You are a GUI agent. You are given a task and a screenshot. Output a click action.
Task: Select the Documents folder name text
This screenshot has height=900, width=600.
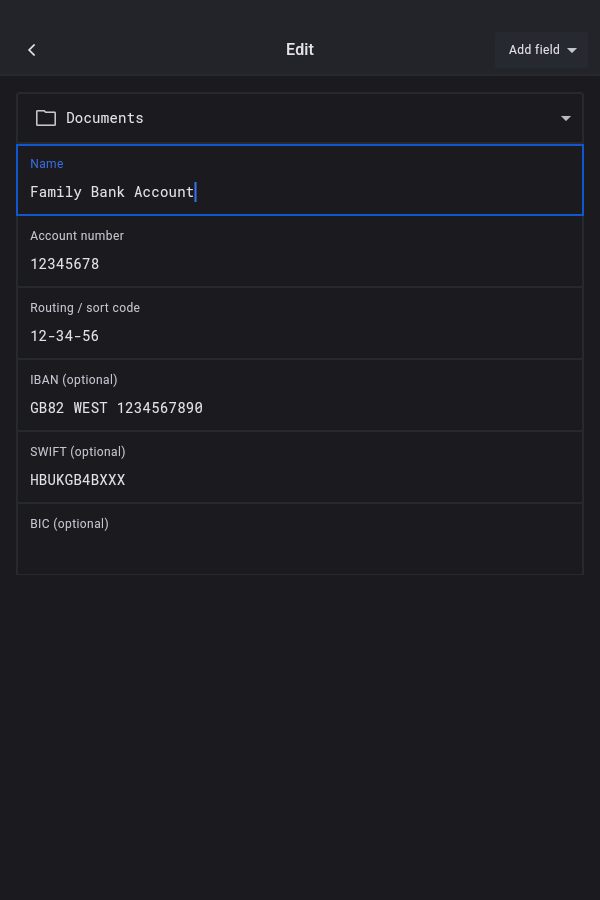point(105,118)
